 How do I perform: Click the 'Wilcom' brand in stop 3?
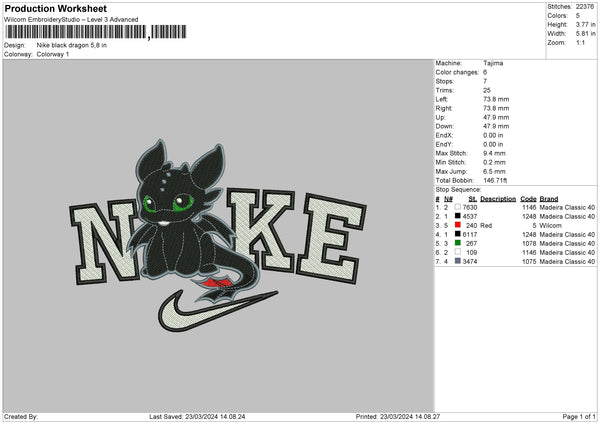[551, 225]
